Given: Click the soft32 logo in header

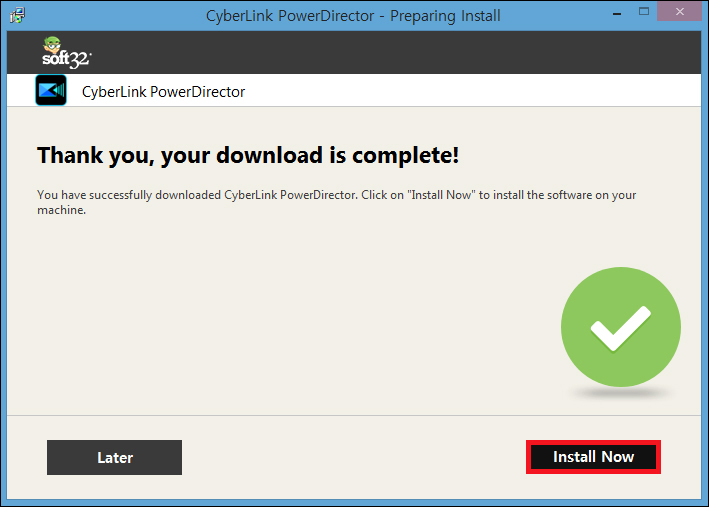Looking at the screenshot, I should point(66,53).
